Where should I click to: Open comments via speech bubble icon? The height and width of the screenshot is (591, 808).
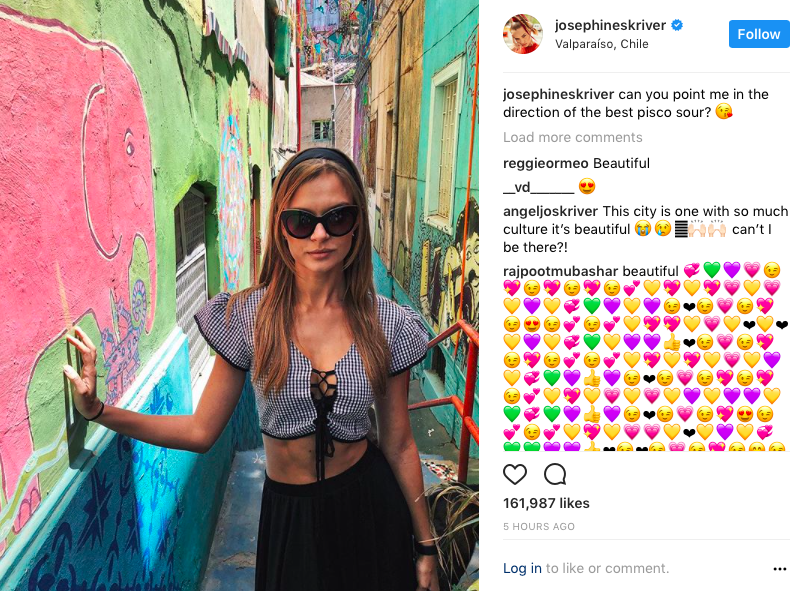click(555, 474)
